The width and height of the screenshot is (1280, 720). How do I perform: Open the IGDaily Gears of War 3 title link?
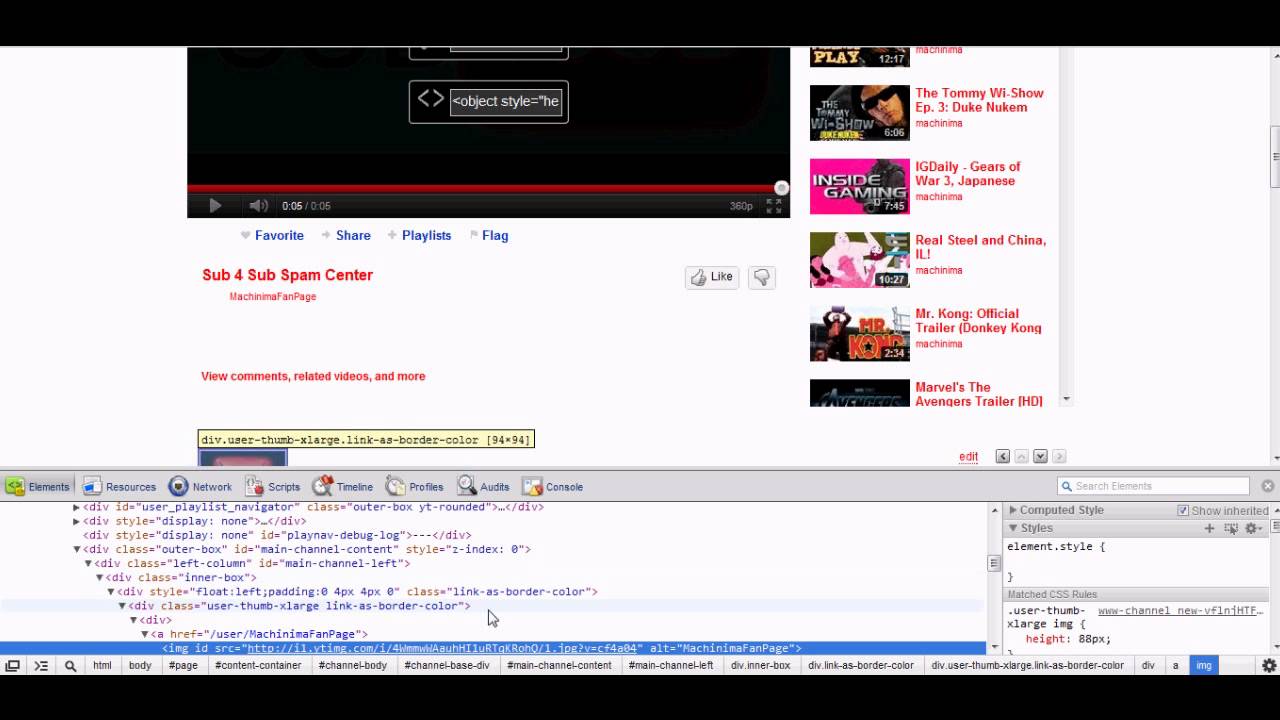(968, 174)
